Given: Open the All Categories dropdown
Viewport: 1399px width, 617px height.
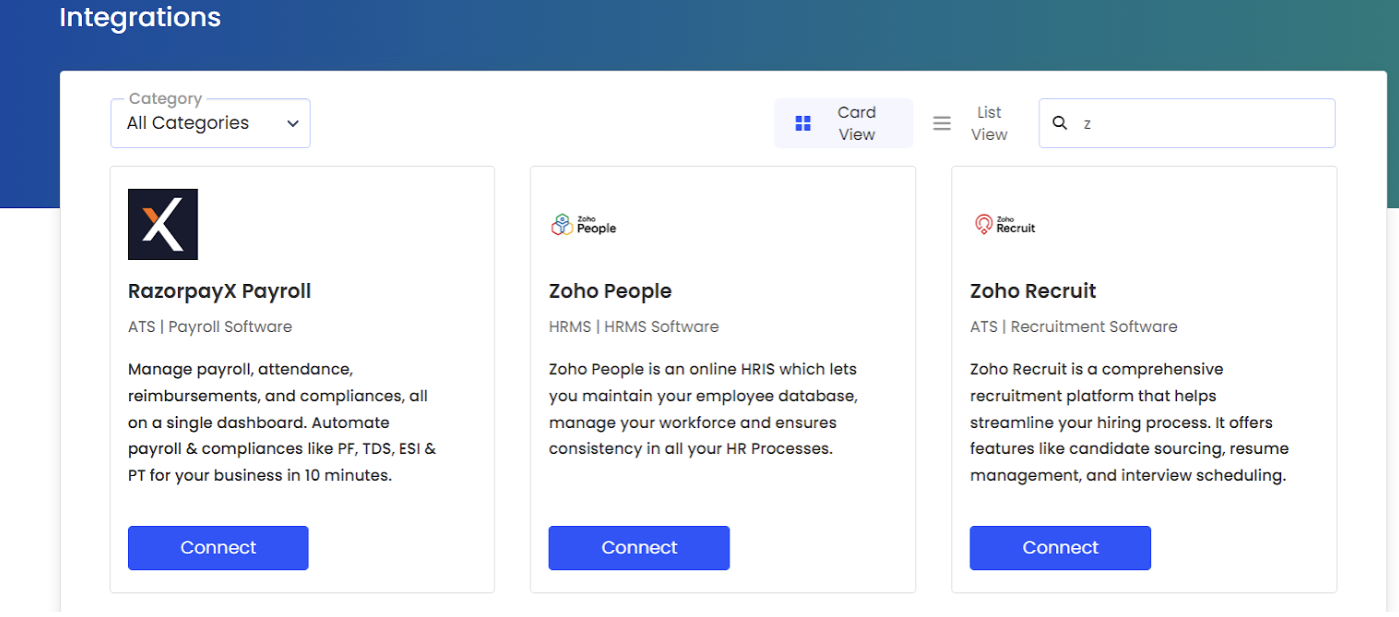Looking at the screenshot, I should 210,123.
